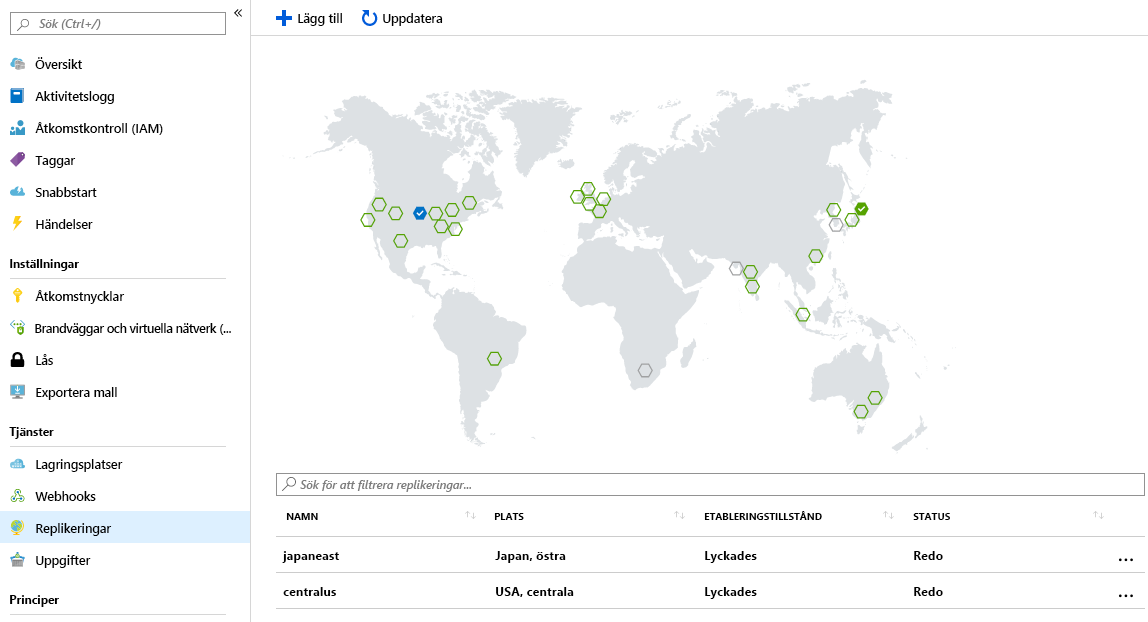The height and width of the screenshot is (622, 1148).
Task: Open Uppgifter tasks item
Action: (63, 561)
